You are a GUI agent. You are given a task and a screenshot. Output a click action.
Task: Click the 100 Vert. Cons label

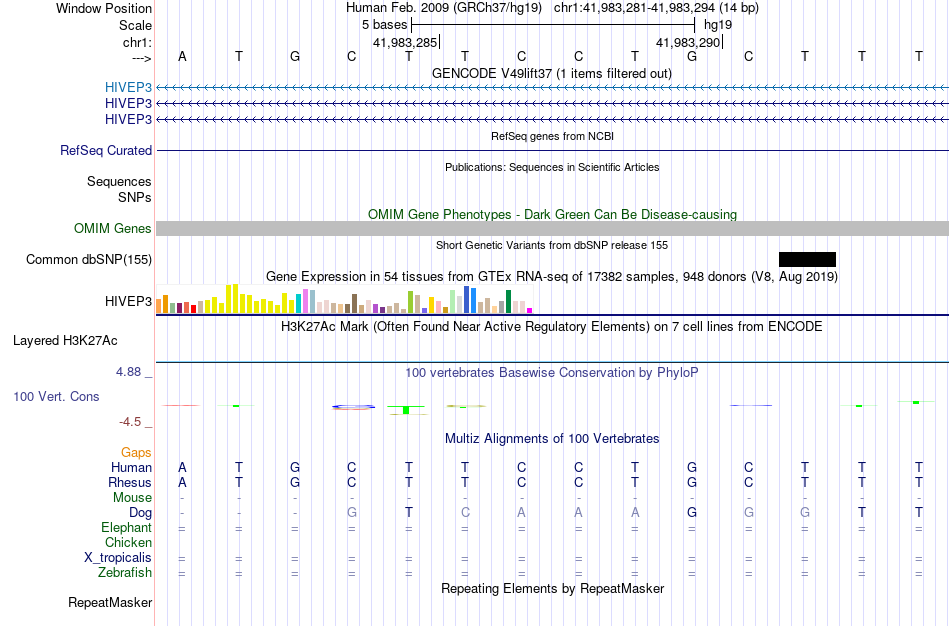(56, 396)
